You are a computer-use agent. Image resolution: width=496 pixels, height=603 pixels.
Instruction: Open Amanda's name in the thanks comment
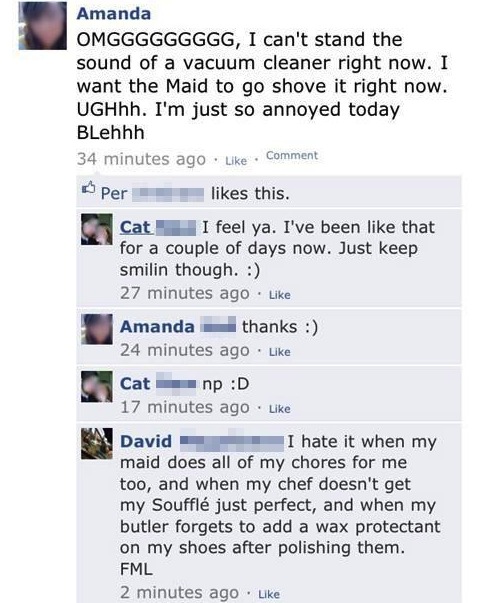pyautogui.click(x=178, y=327)
